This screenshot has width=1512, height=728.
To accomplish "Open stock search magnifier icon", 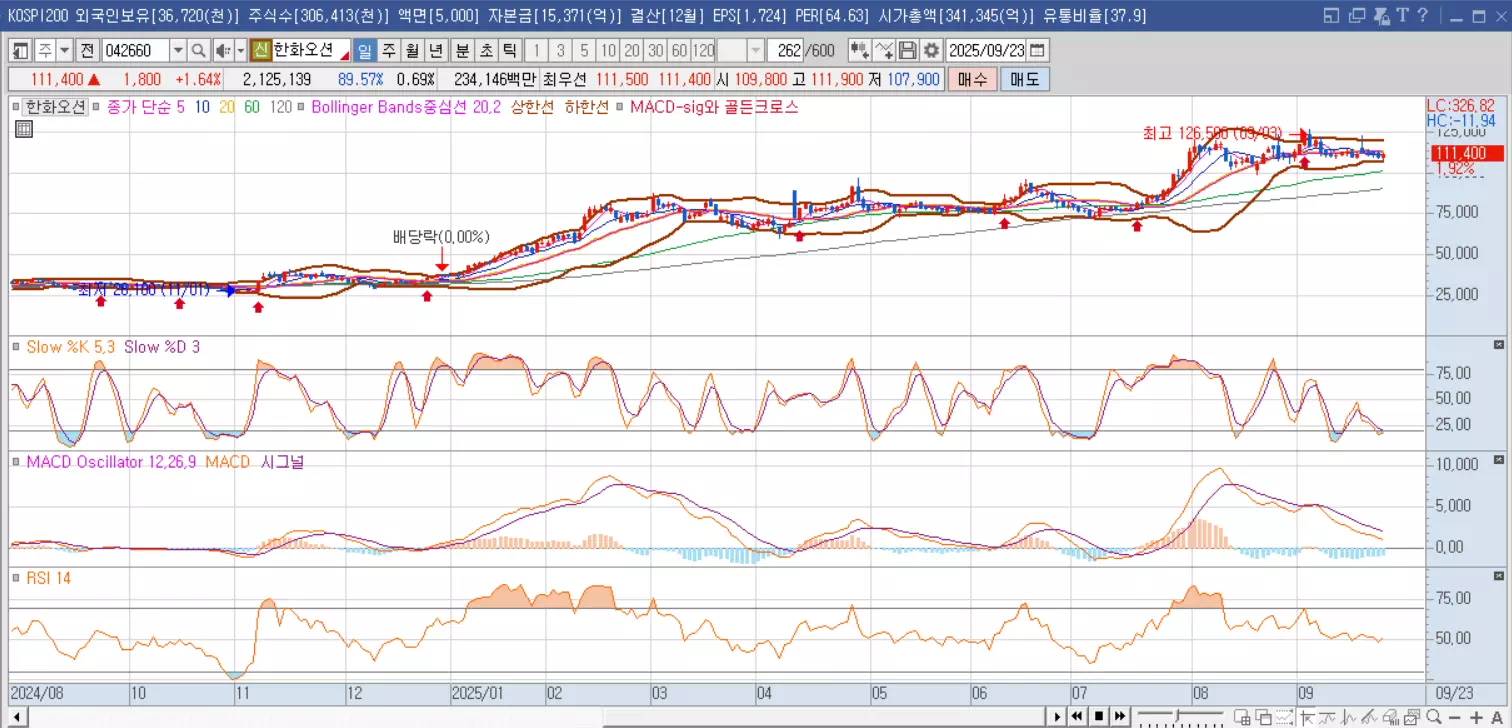I will point(198,51).
